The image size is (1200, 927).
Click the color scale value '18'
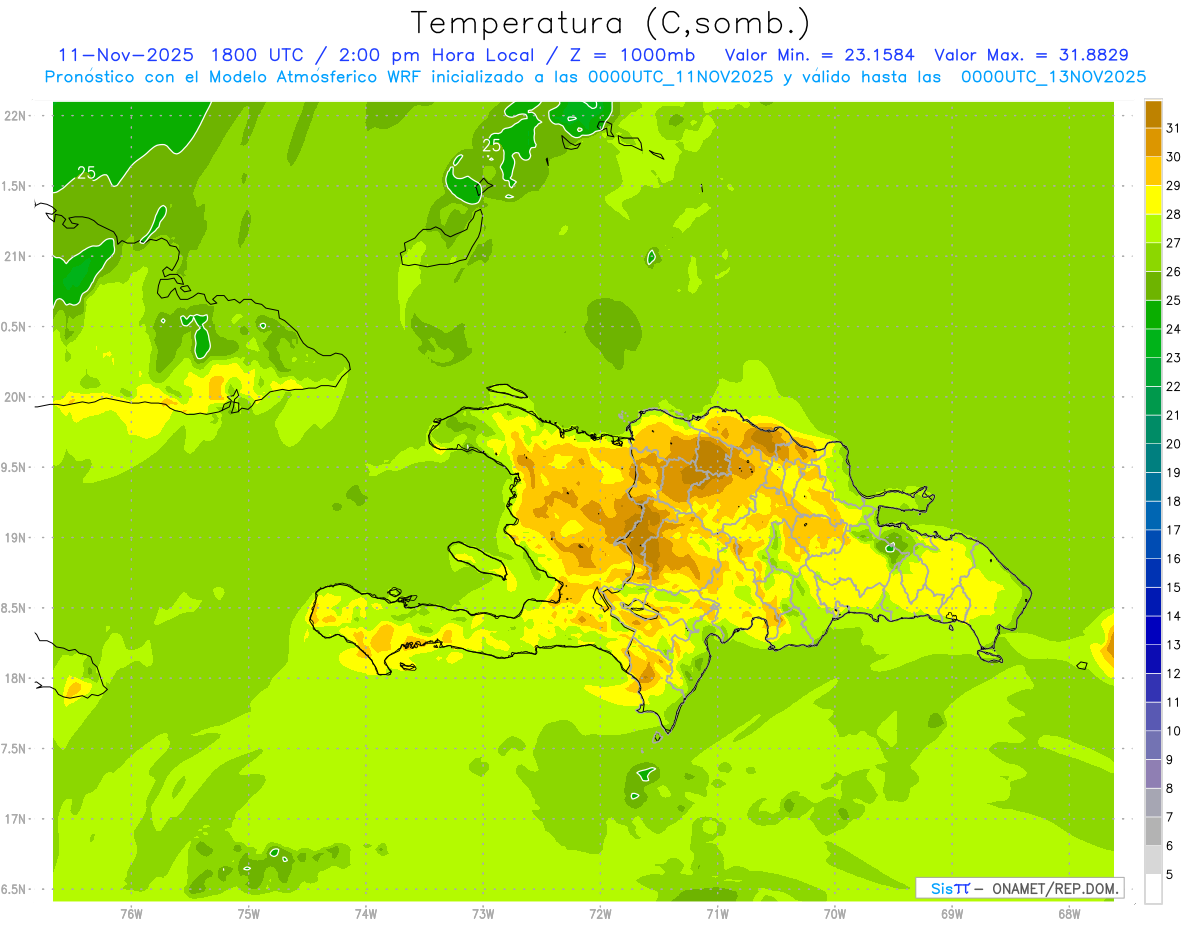tap(1174, 501)
